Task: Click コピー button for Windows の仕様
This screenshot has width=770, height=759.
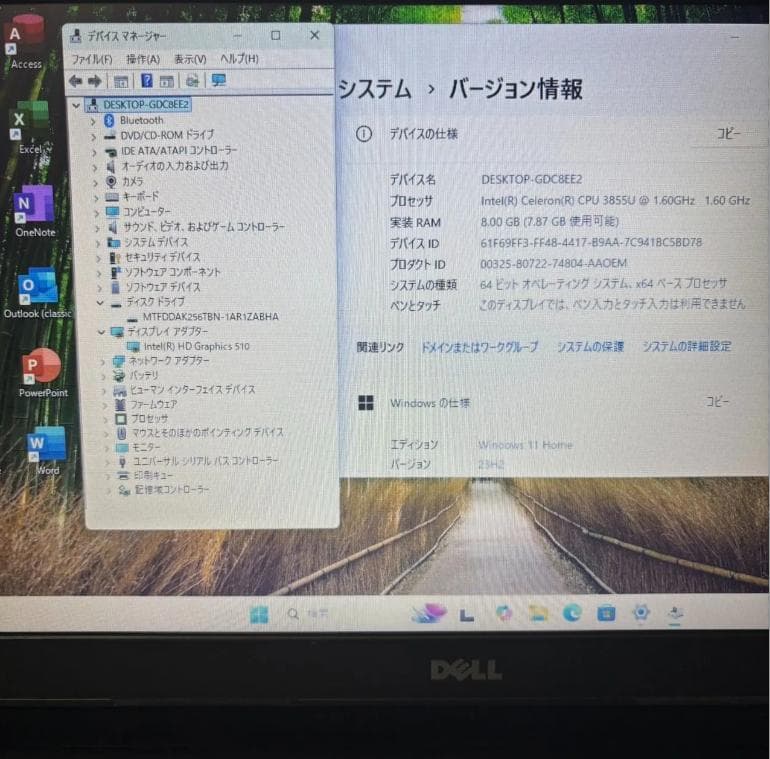Action: [717, 402]
